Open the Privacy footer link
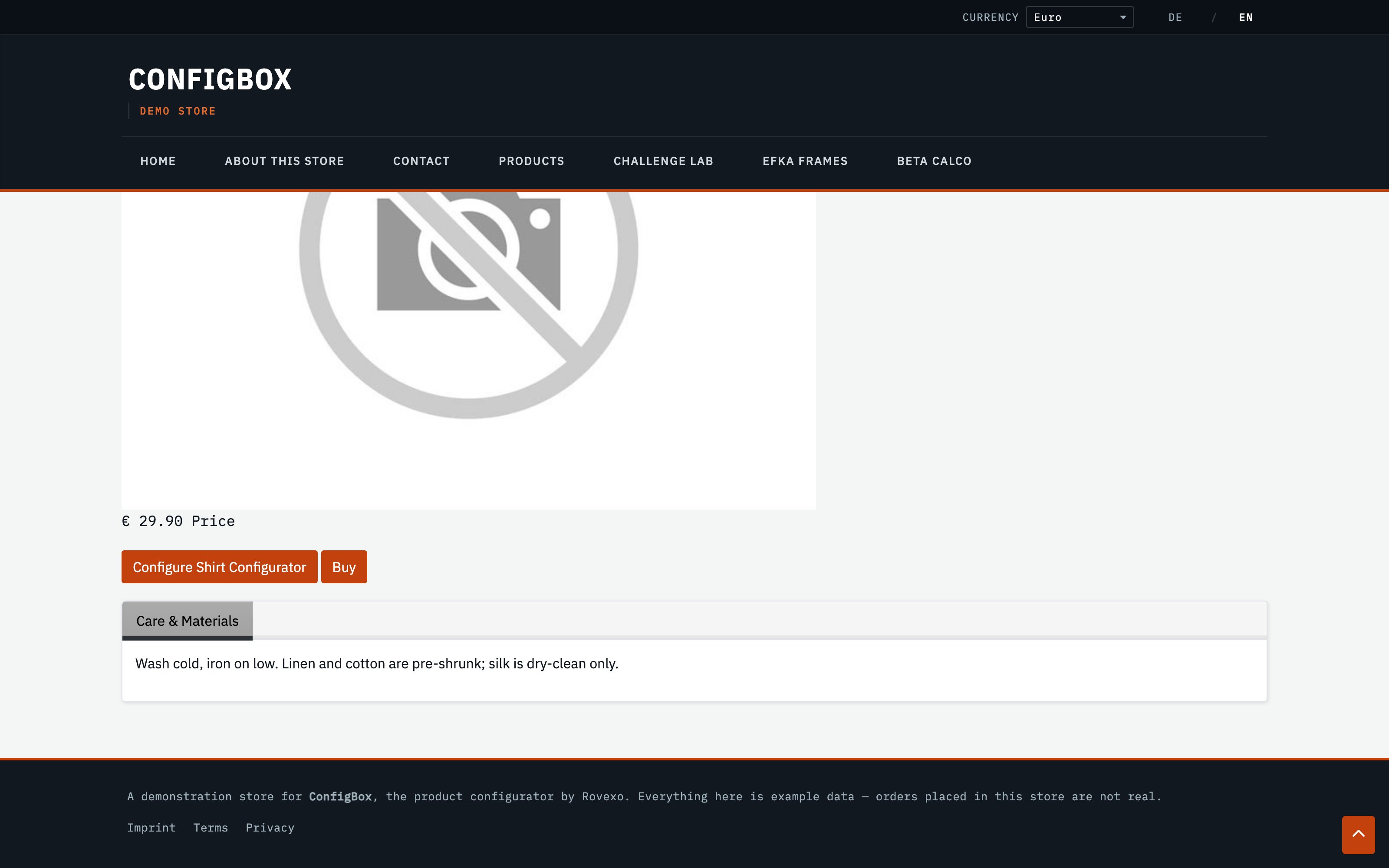1389x868 pixels. coord(270,827)
